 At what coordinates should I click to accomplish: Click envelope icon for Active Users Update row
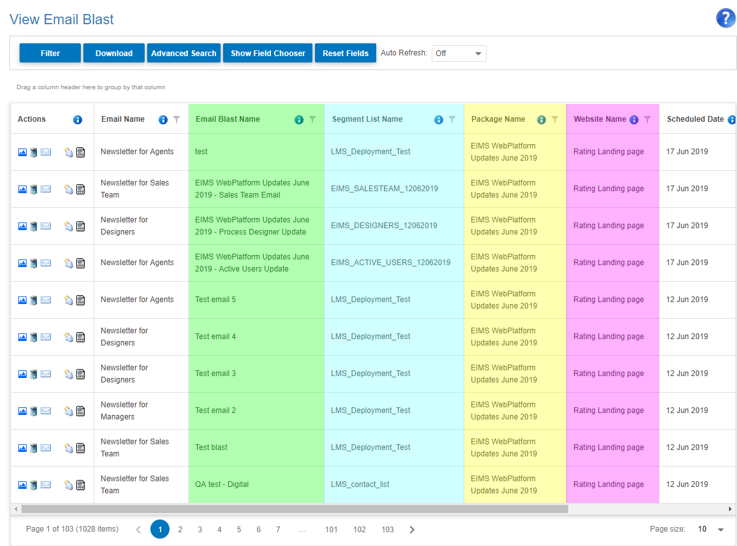click(x=46, y=263)
